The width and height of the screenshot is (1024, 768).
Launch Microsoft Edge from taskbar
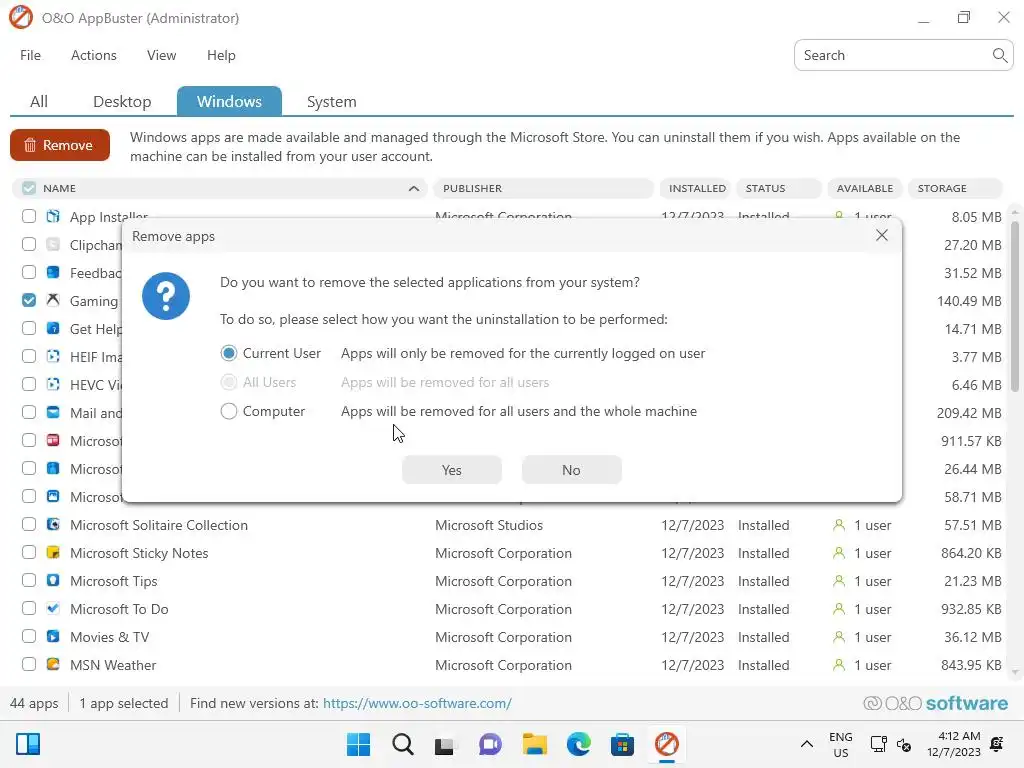[579, 744]
